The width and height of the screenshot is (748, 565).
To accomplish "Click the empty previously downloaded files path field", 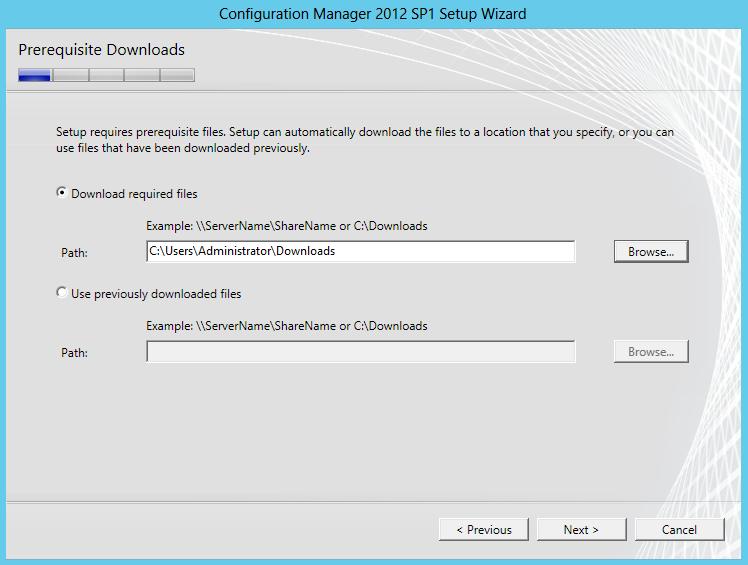I will 361,352.
